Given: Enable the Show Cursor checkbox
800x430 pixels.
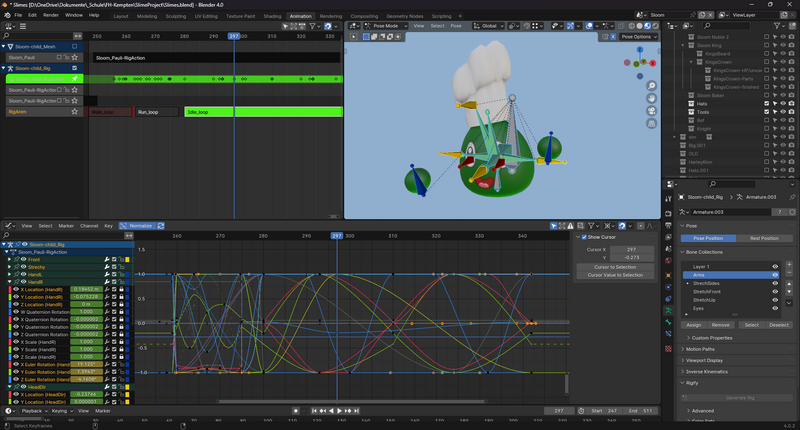Looking at the screenshot, I should pos(584,237).
